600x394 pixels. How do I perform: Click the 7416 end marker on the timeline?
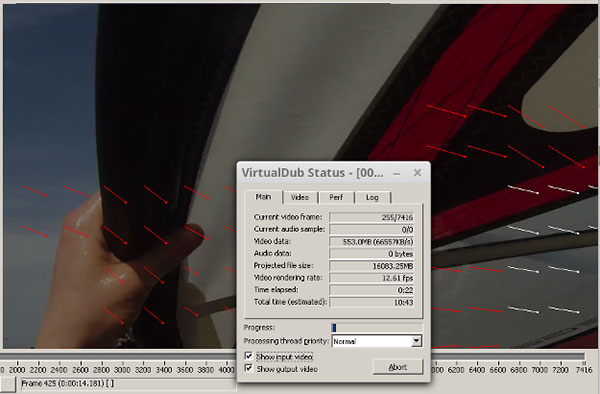(x=584, y=370)
